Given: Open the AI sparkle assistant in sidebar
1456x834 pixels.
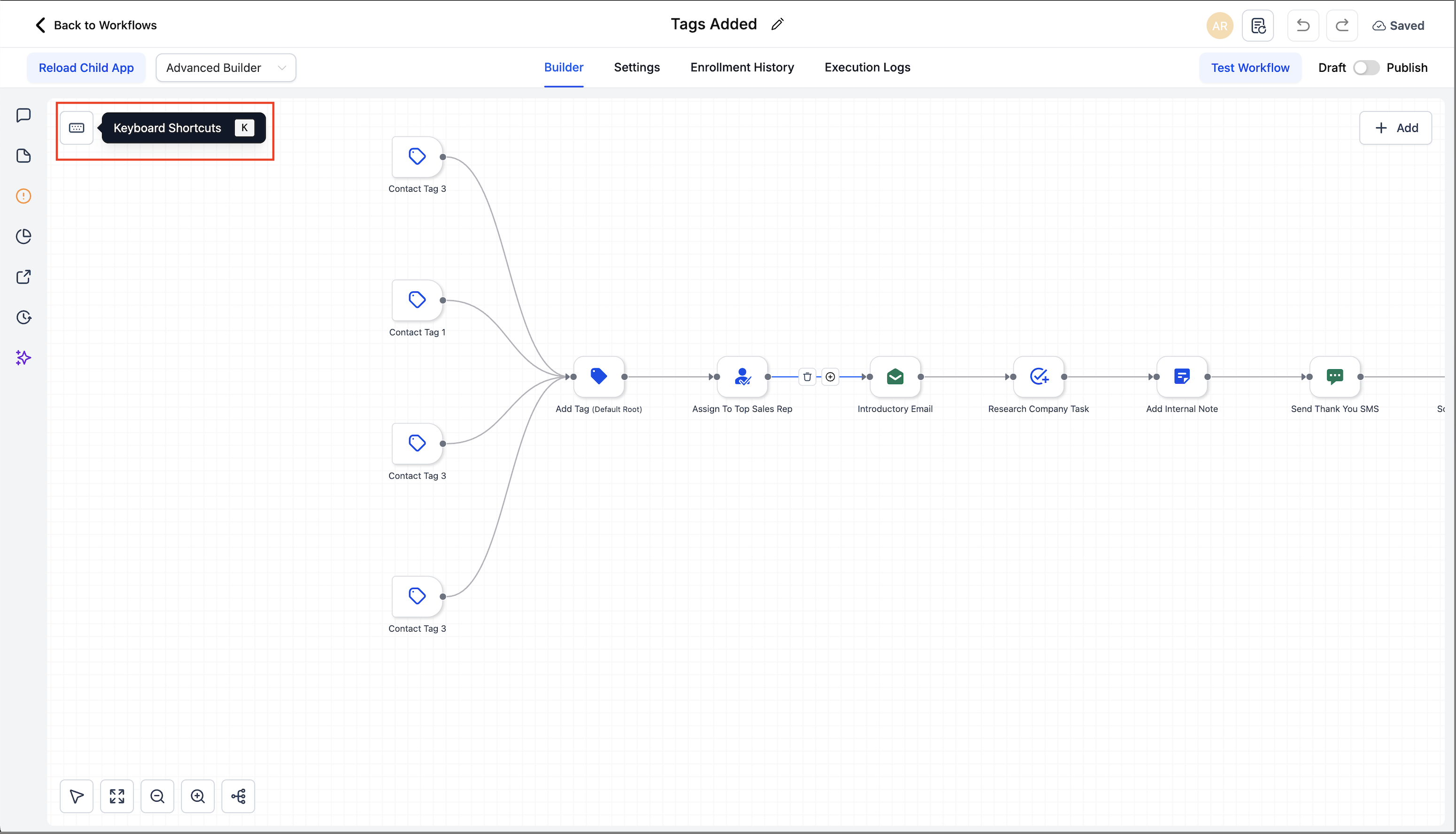Looking at the screenshot, I should (x=23, y=357).
